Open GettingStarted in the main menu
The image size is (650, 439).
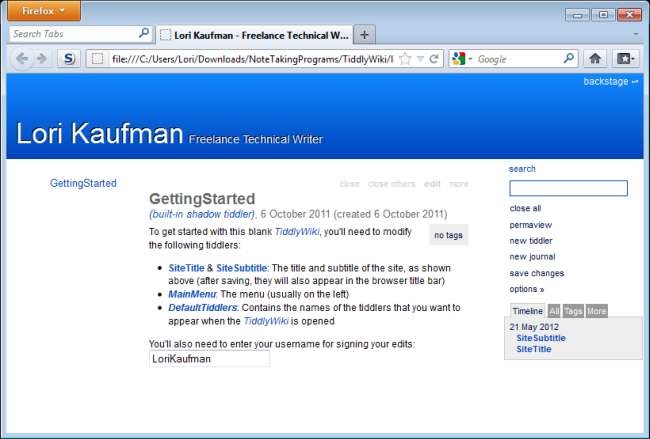(x=83, y=183)
